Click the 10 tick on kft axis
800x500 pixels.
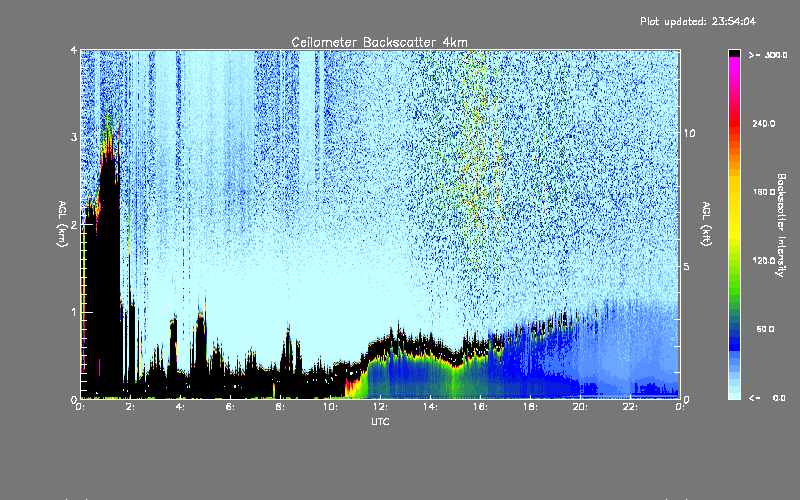coord(689,133)
